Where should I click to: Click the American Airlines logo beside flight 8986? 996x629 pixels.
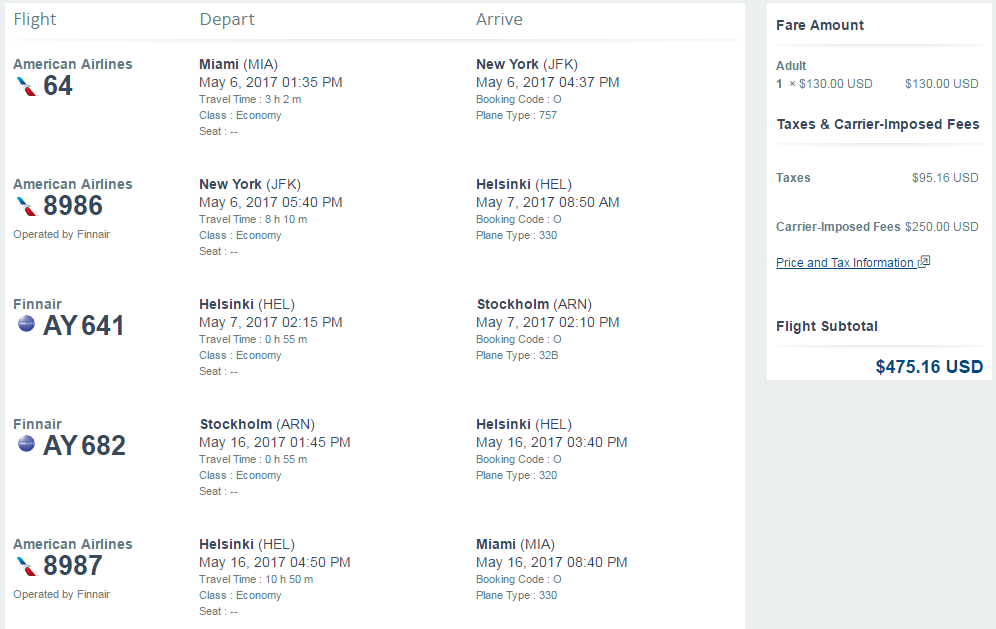27,206
